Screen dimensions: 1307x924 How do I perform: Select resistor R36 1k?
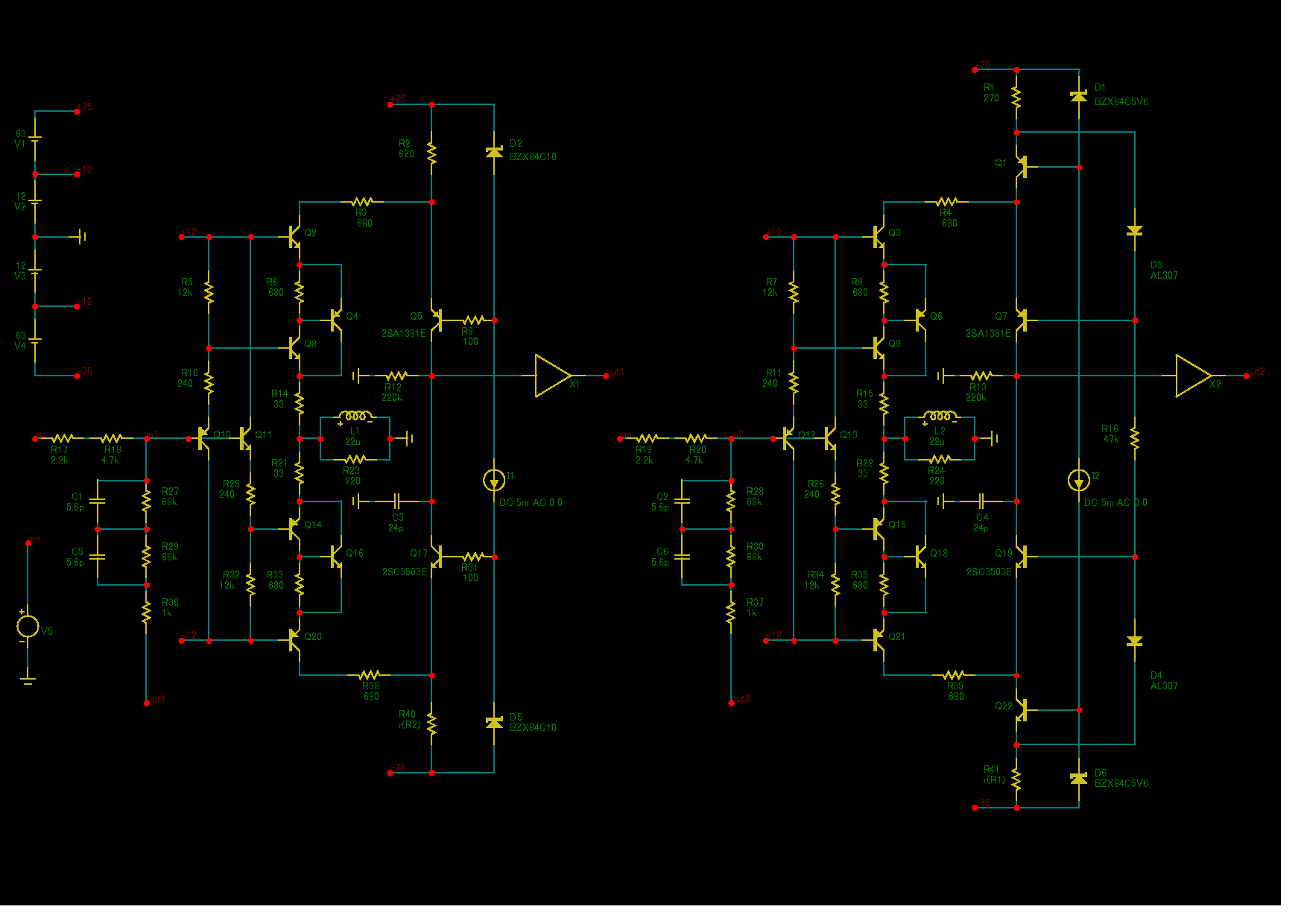coord(147,613)
